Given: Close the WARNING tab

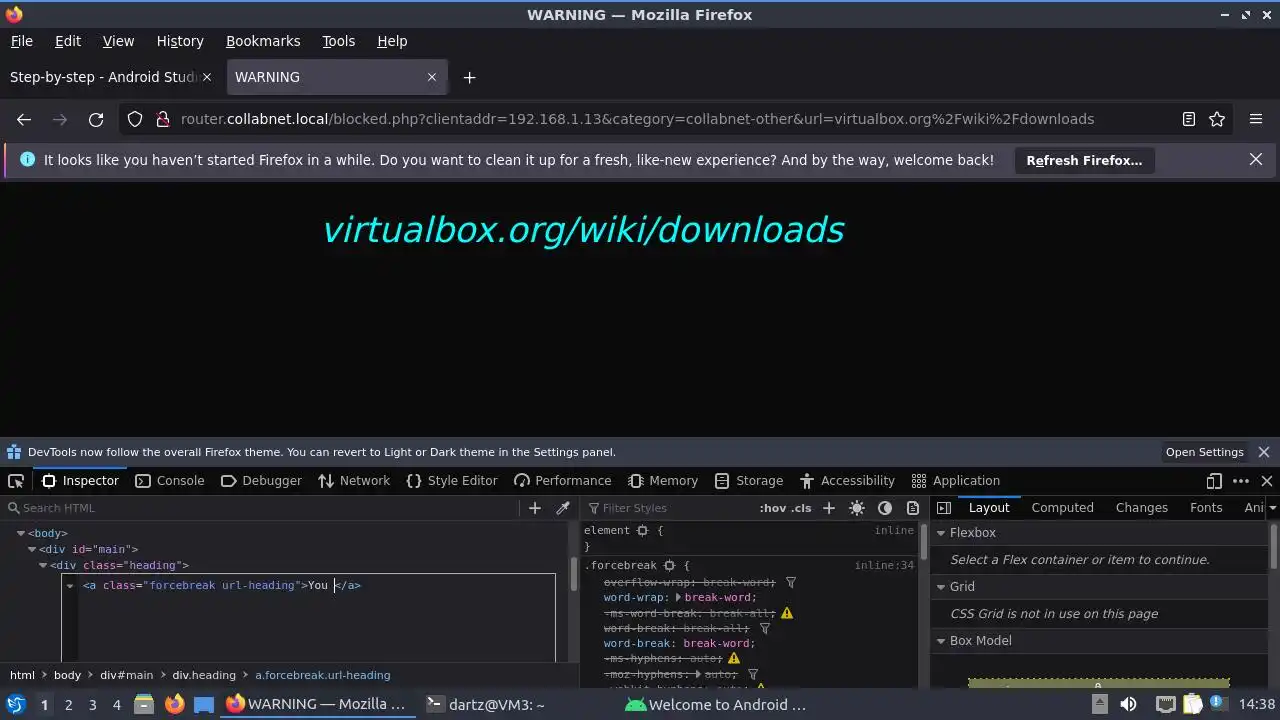Looking at the screenshot, I should (x=432, y=77).
